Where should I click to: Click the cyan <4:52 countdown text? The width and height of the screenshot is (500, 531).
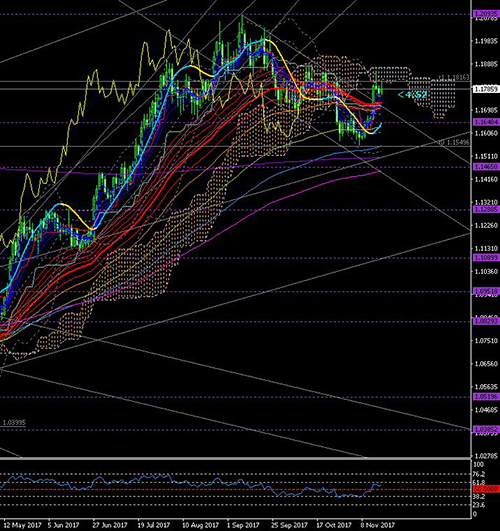[x=412, y=95]
